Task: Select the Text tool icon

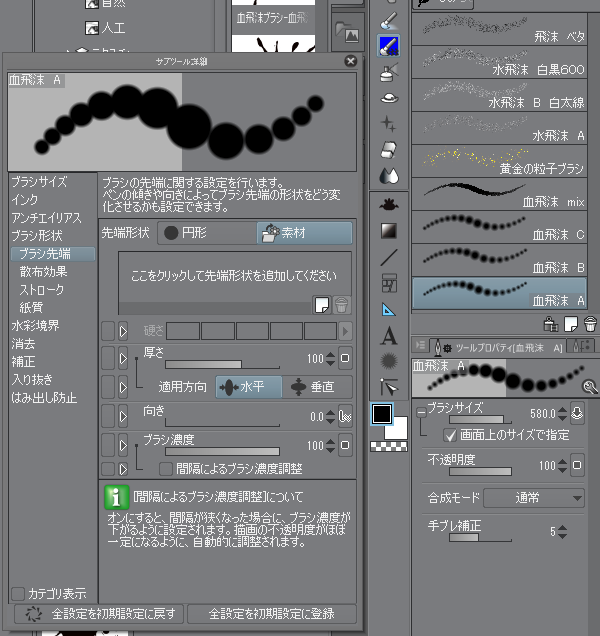Action: tap(389, 337)
